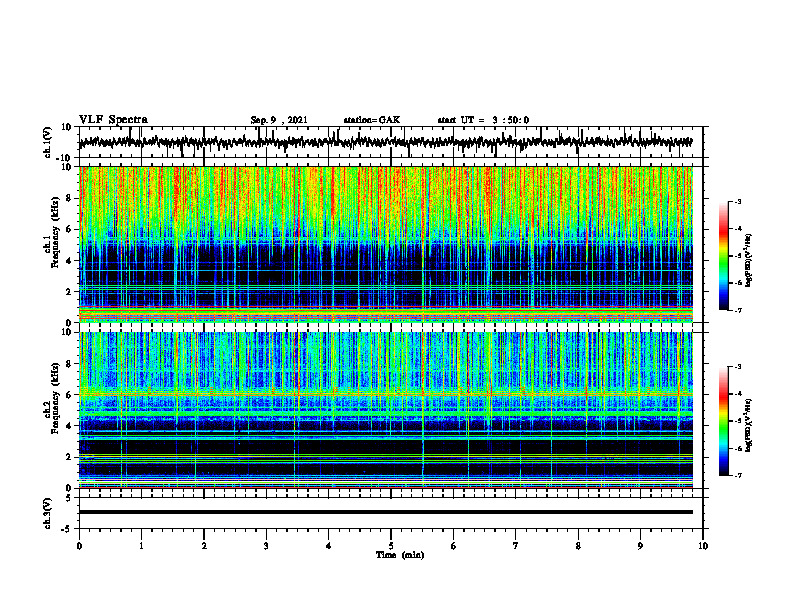Select the "start UT = 3:50:0" label
792x612 pixels.
pos(483,120)
